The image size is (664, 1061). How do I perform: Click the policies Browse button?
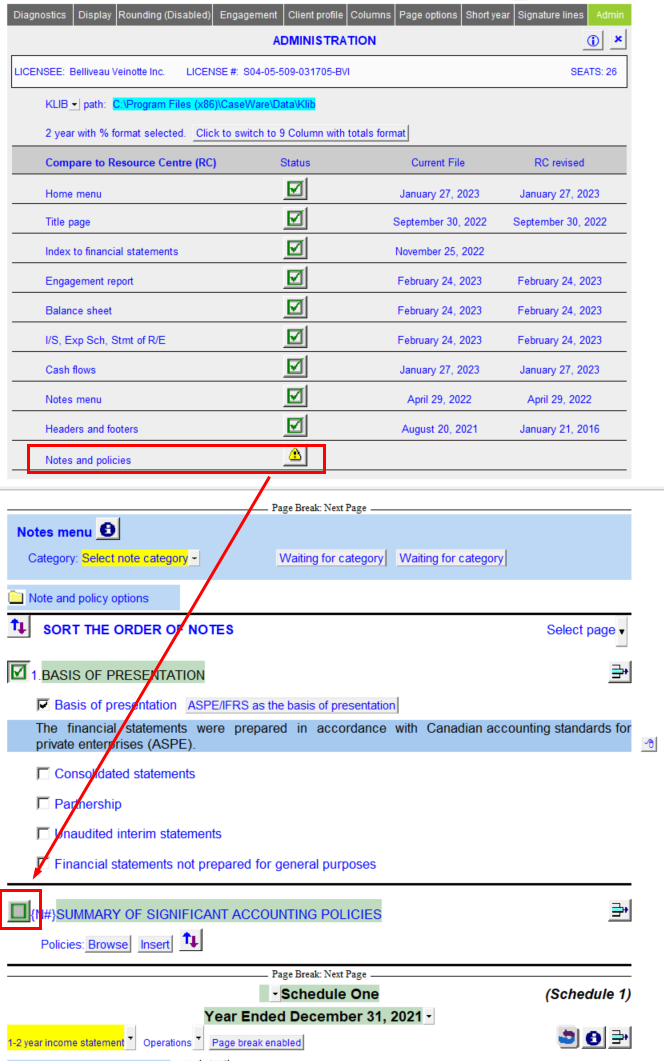[108, 945]
